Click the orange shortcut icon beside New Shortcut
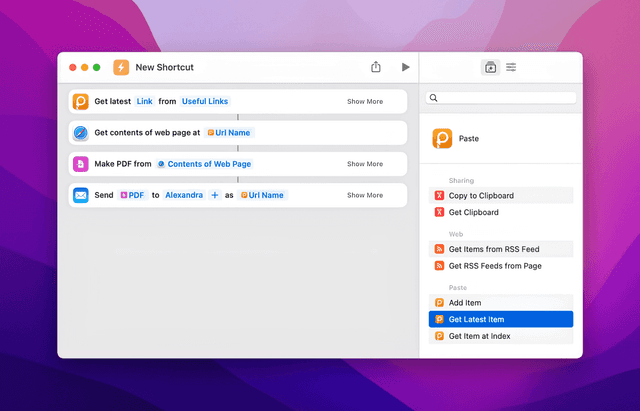 pyautogui.click(x=121, y=67)
